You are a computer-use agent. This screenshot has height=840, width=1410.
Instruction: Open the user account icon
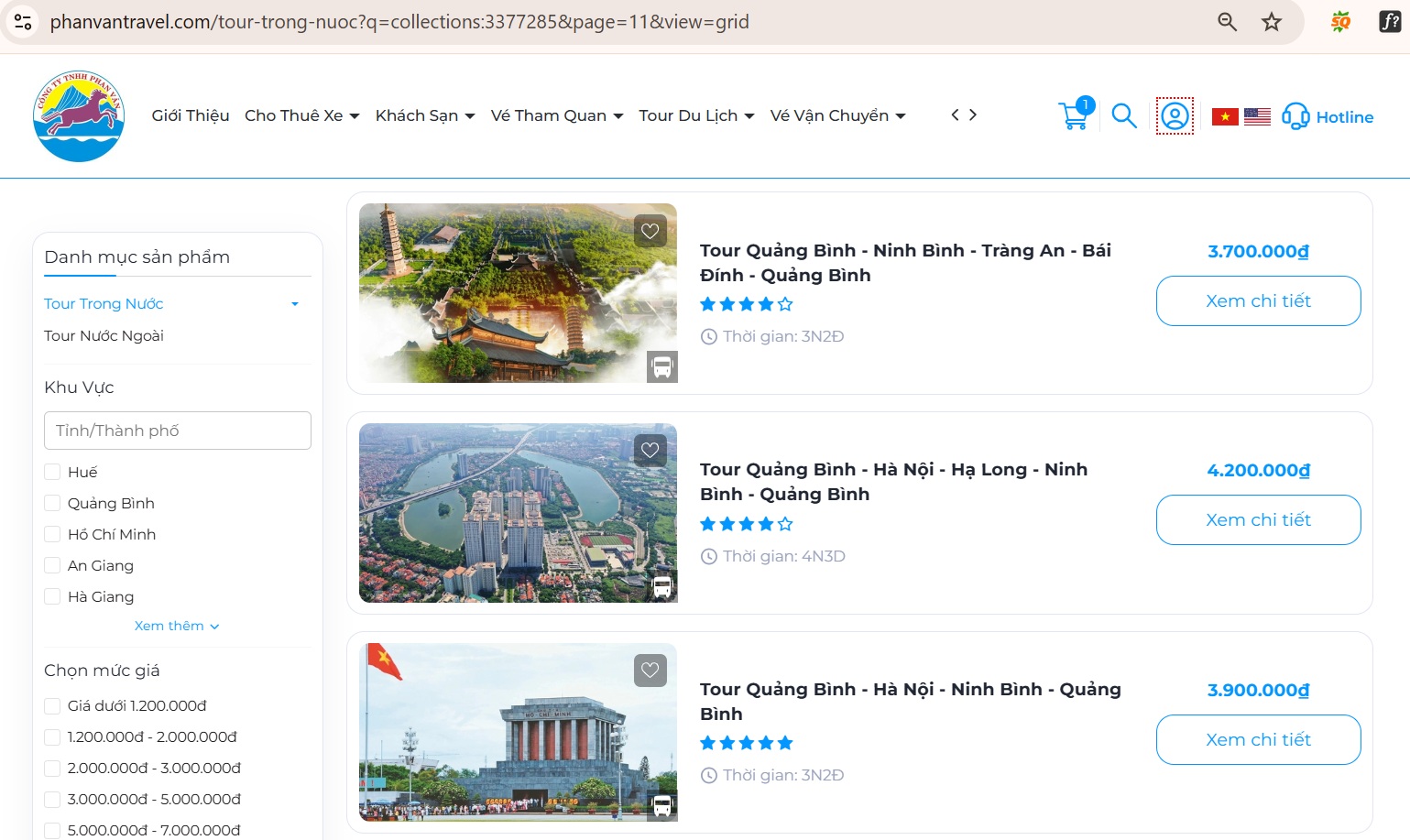tap(1175, 116)
